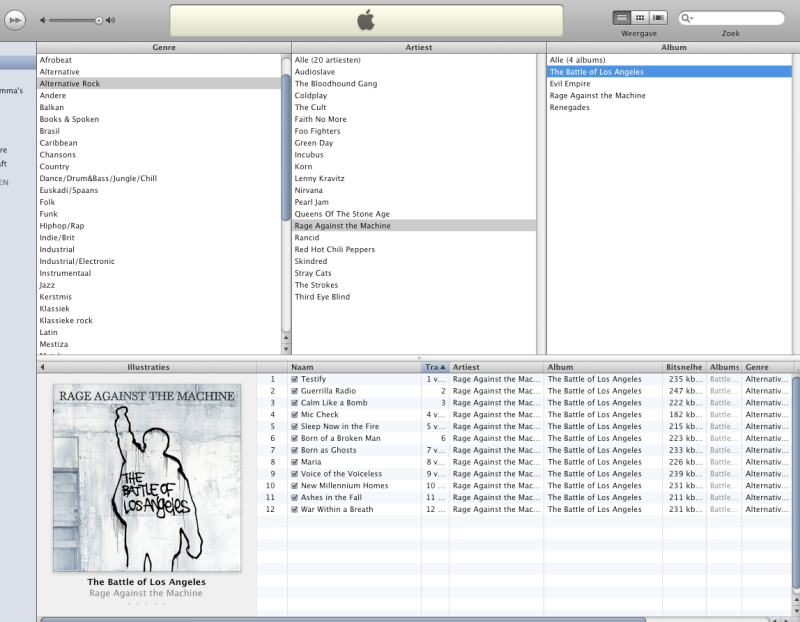Screen dimensions: 800x622
Task: Switch to grid view mode
Action: [640, 18]
